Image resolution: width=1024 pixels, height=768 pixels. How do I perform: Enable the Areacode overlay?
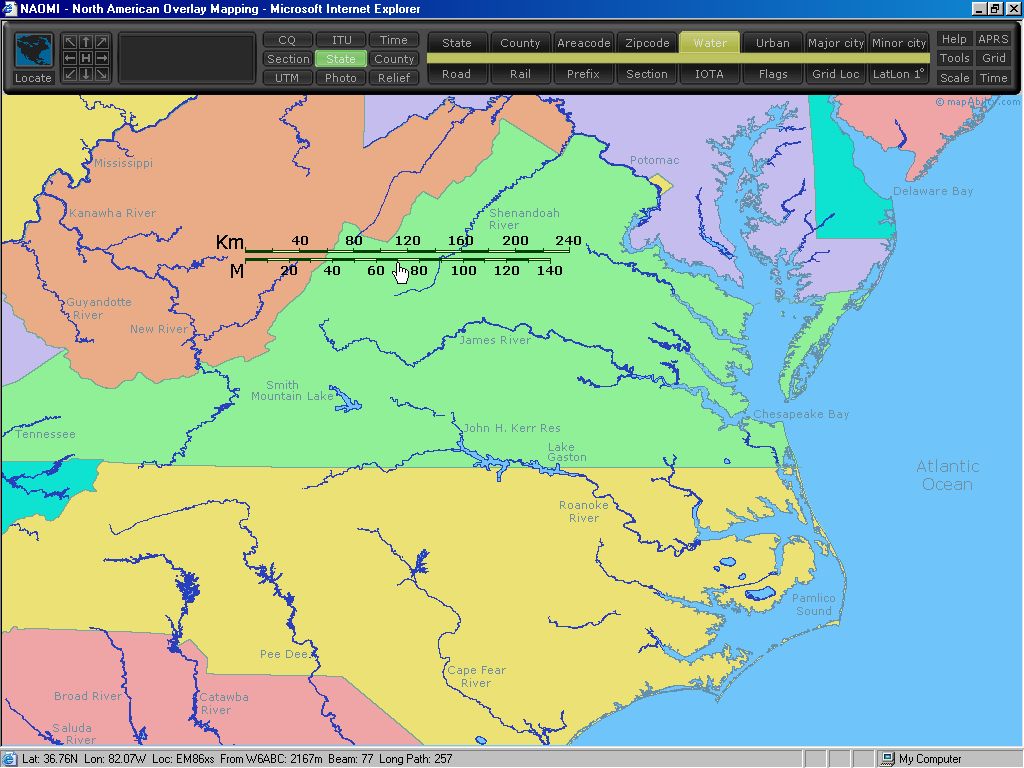[x=583, y=43]
